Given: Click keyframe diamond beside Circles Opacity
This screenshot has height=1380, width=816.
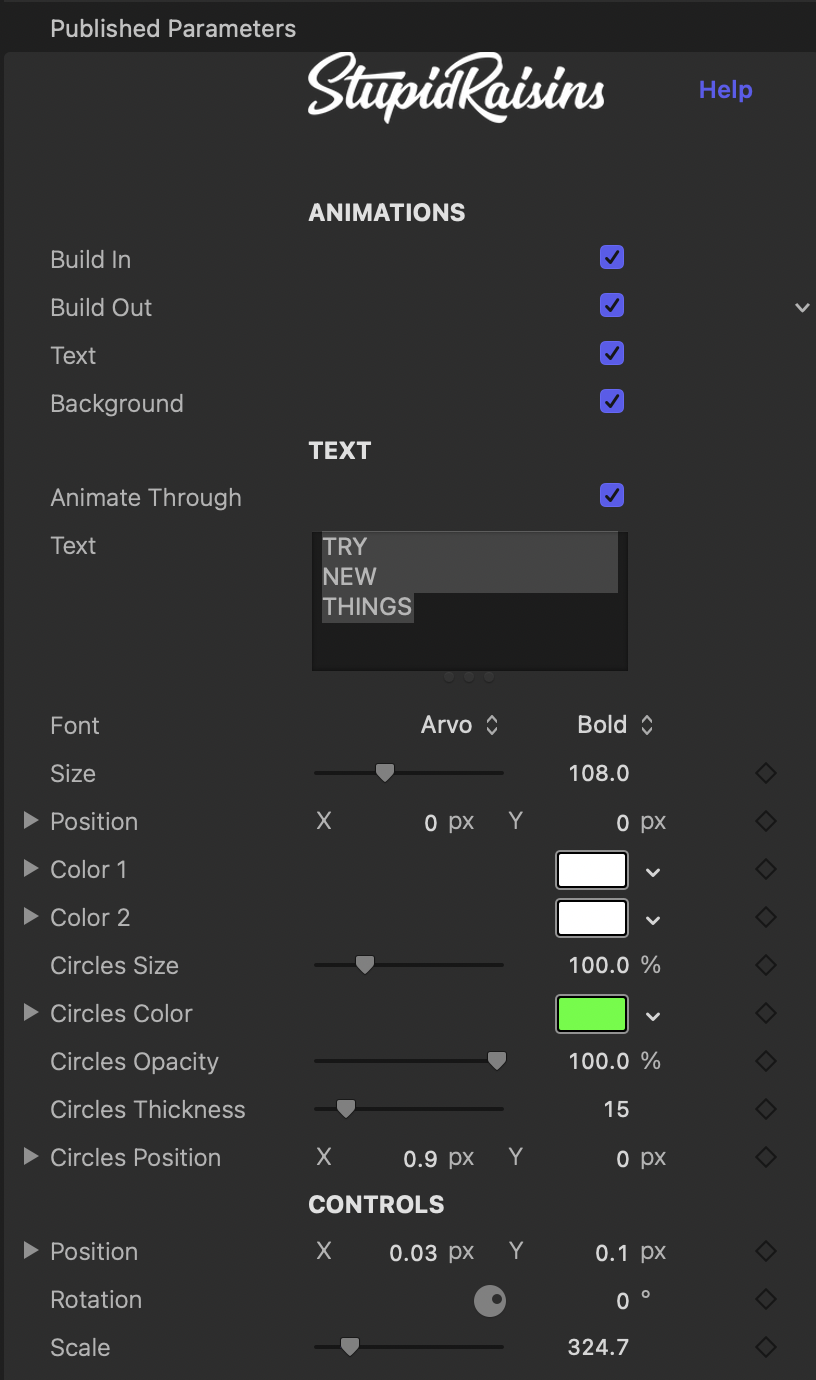Looking at the screenshot, I should coord(766,1061).
